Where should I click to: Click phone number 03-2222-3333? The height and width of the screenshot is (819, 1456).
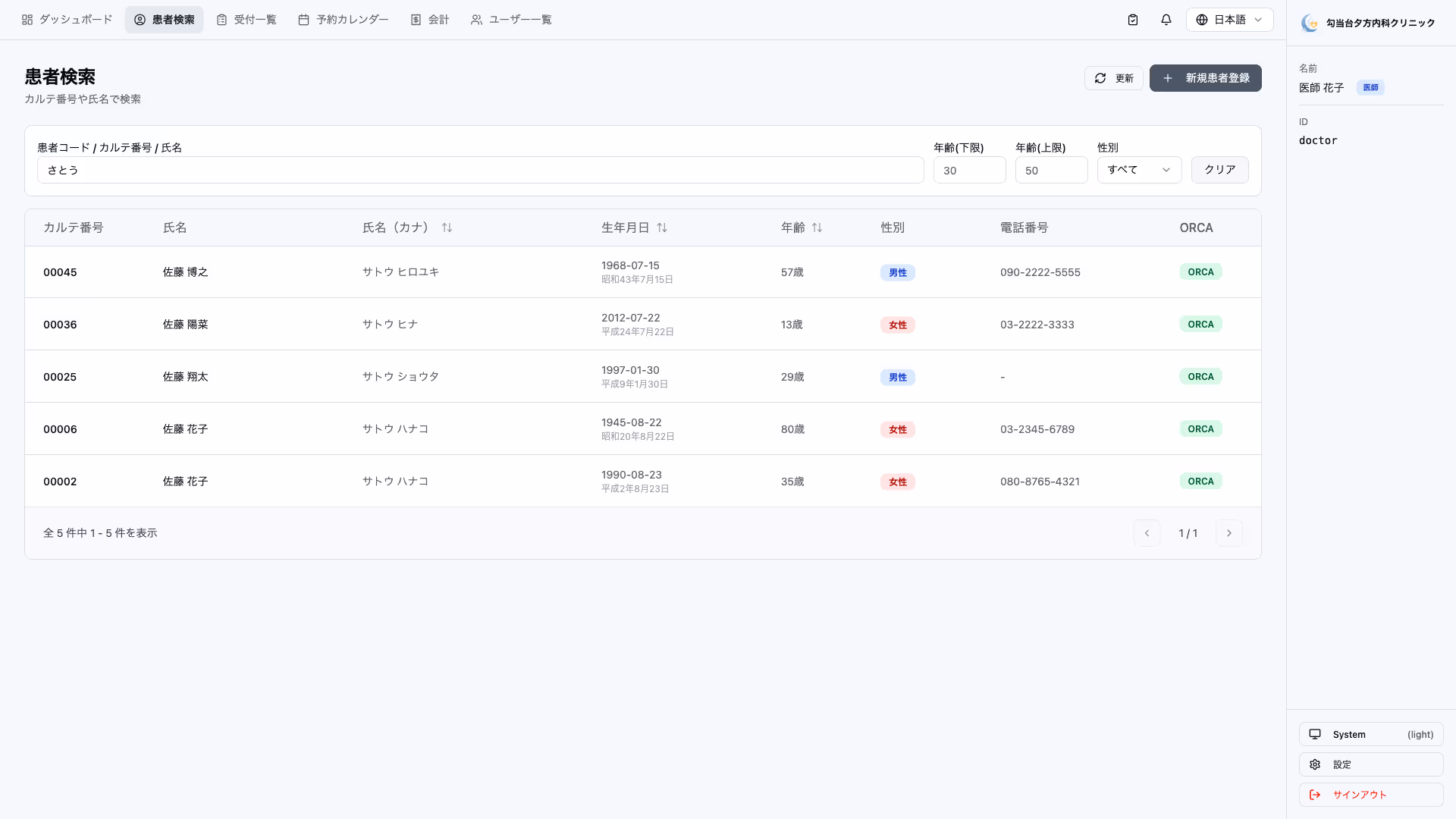click(1037, 325)
